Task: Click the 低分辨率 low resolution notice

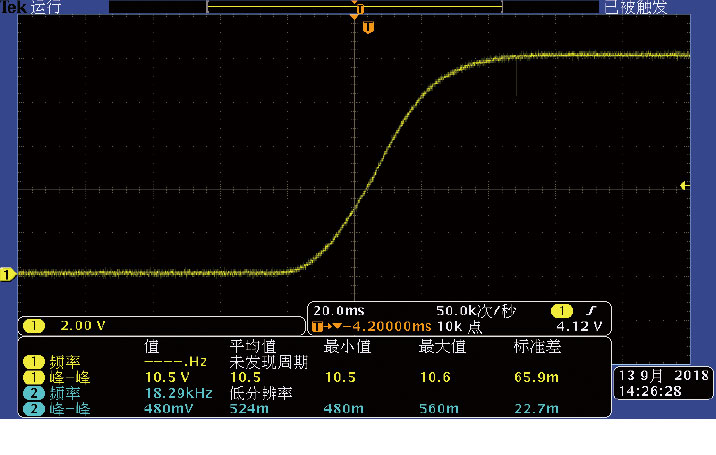Action: [x=261, y=393]
